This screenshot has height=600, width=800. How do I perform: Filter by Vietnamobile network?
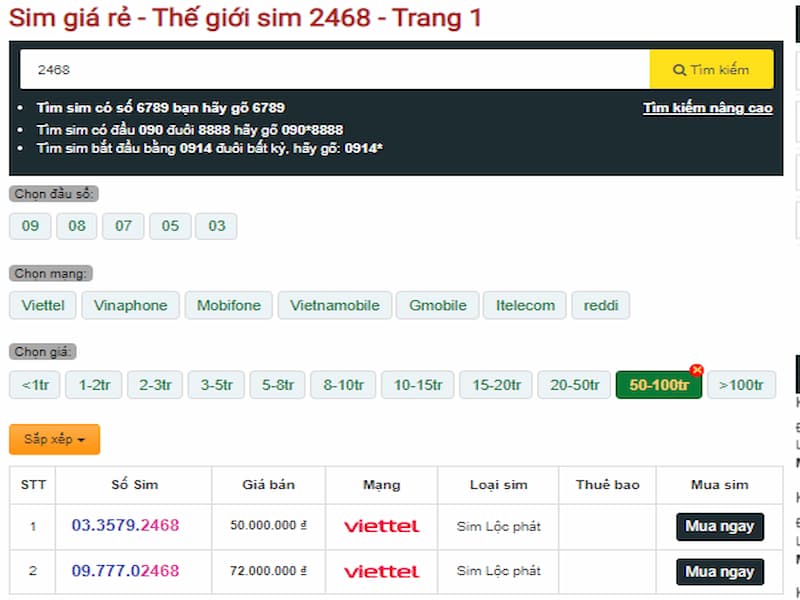[335, 305]
